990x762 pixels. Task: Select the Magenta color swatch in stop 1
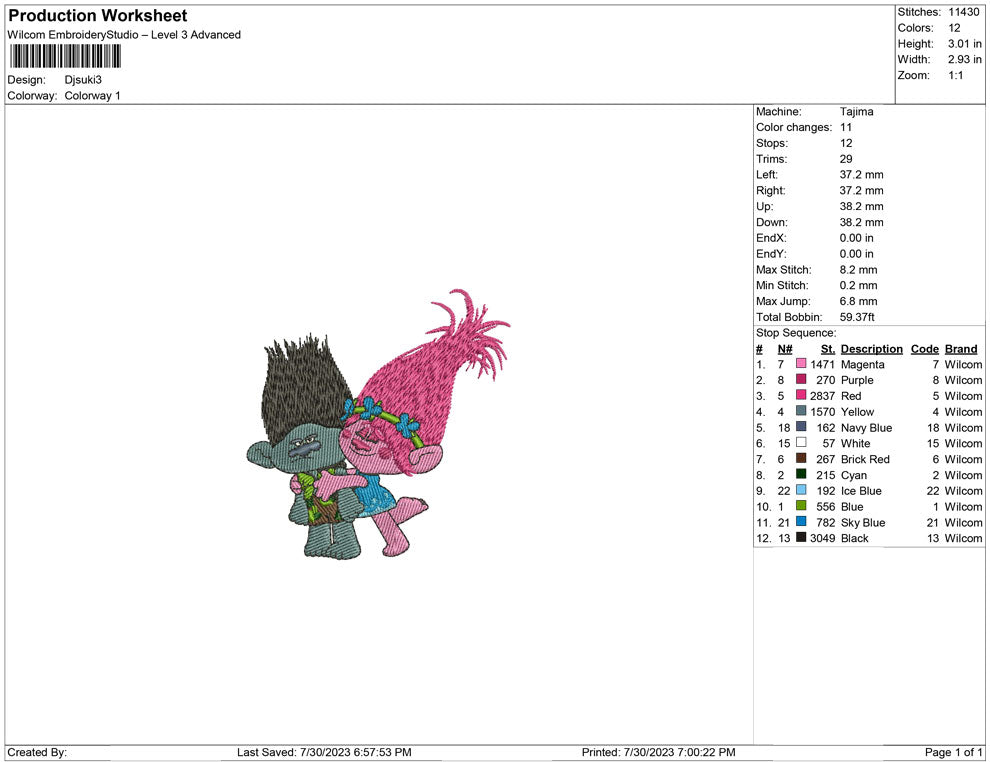pyautogui.click(x=801, y=364)
